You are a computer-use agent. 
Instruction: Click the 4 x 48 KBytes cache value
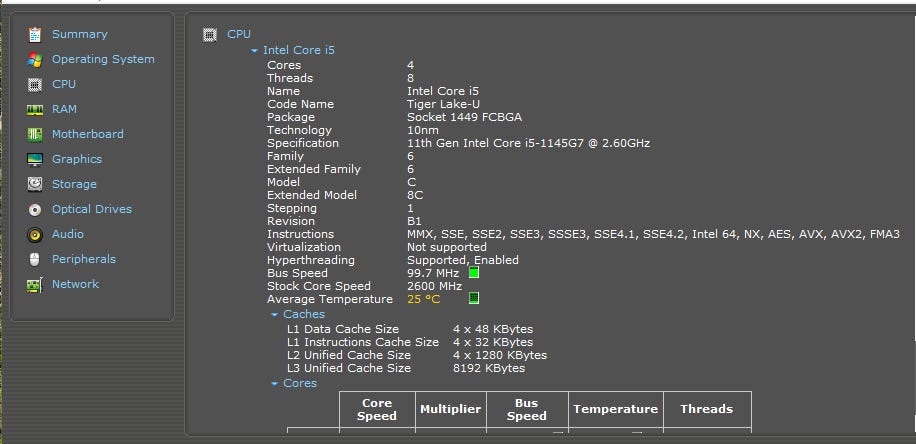point(492,329)
